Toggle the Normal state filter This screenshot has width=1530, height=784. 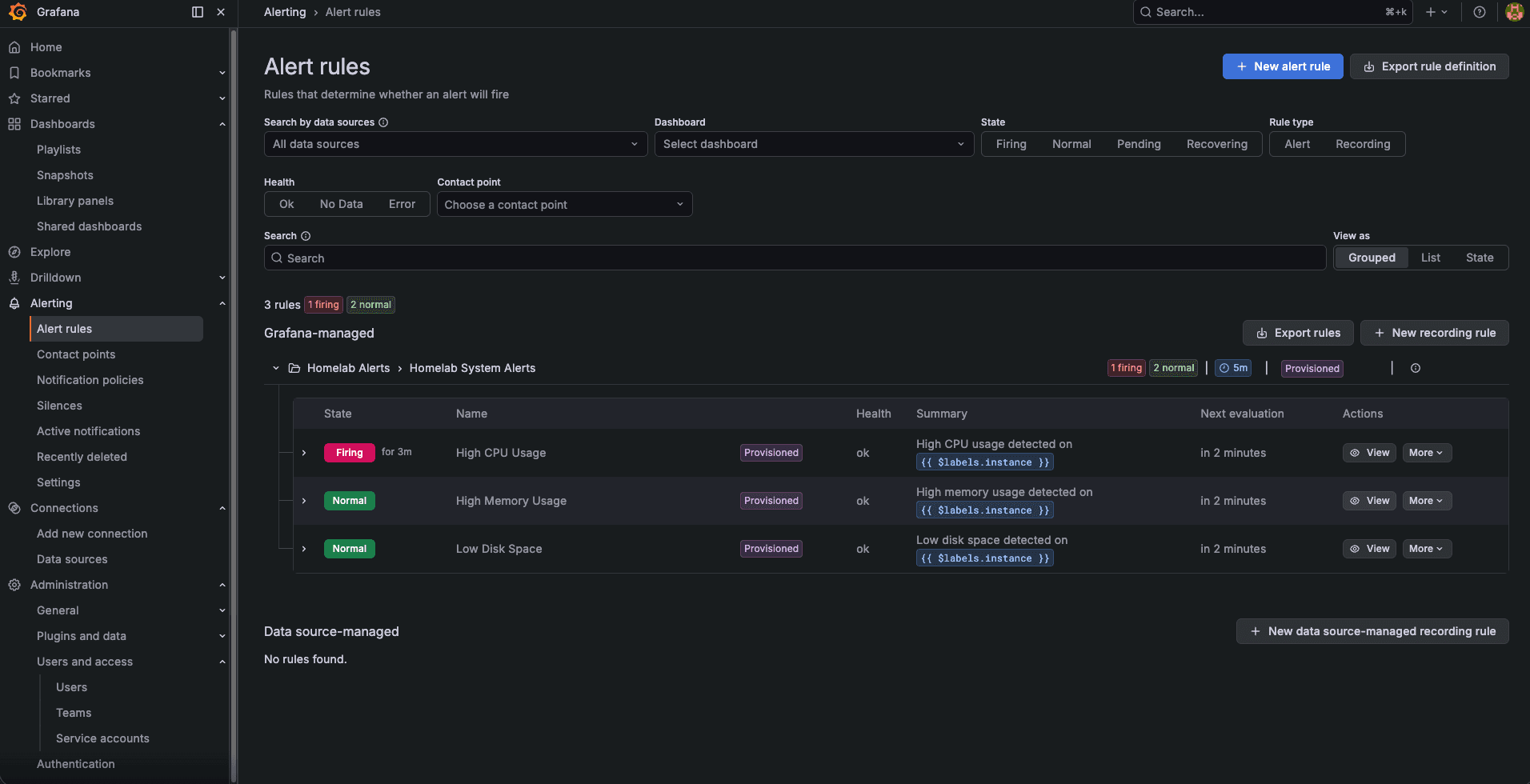tap(1071, 144)
